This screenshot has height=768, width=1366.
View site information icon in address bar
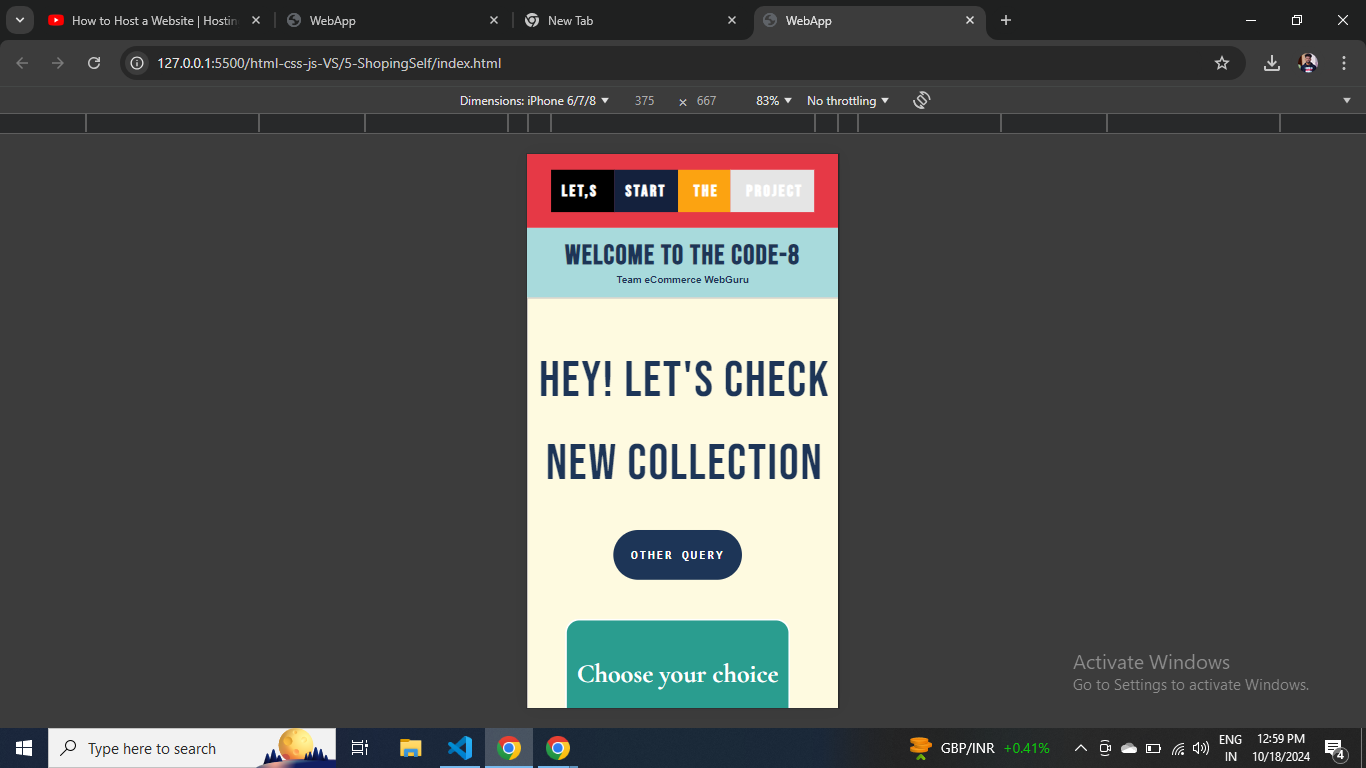pyautogui.click(x=138, y=63)
